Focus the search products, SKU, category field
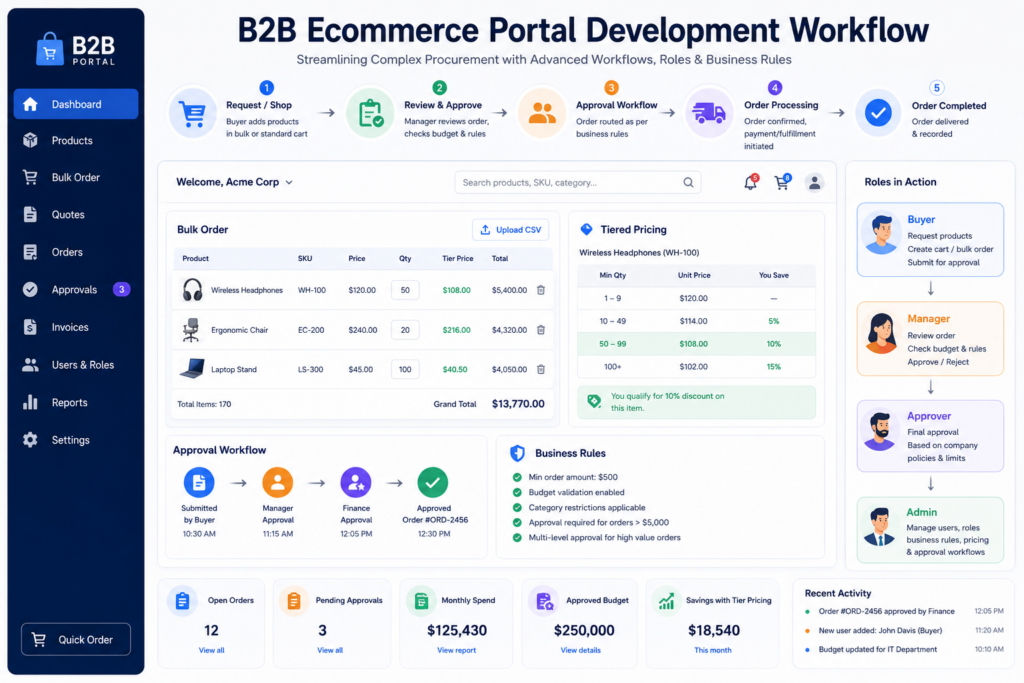 click(x=577, y=182)
